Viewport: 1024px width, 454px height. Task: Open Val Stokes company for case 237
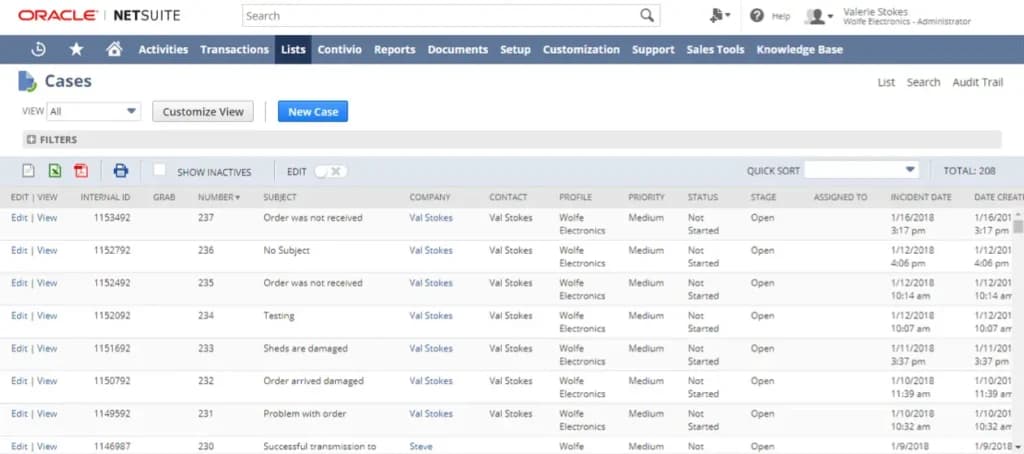[431, 218]
